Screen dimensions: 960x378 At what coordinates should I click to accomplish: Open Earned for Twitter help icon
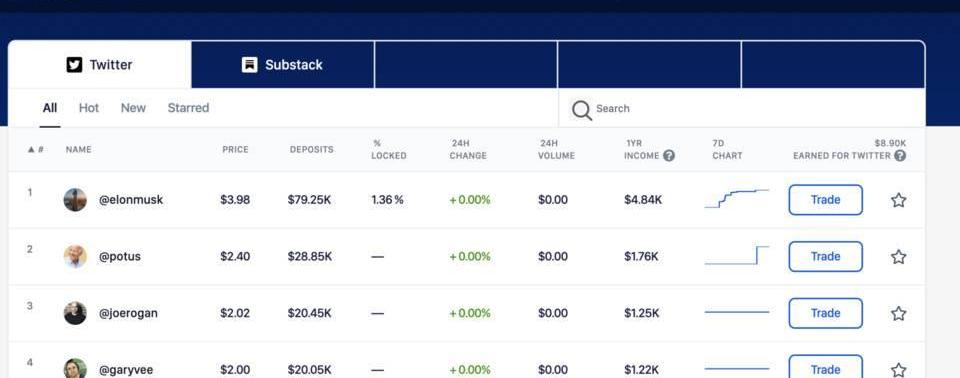click(899, 156)
